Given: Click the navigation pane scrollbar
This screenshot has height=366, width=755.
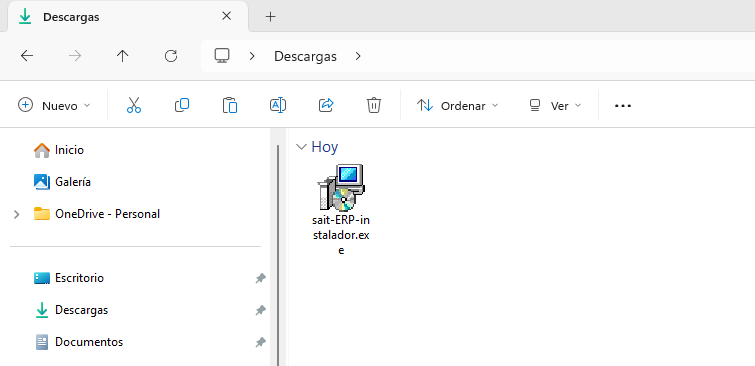Looking at the screenshot, I should pos(277,255).
